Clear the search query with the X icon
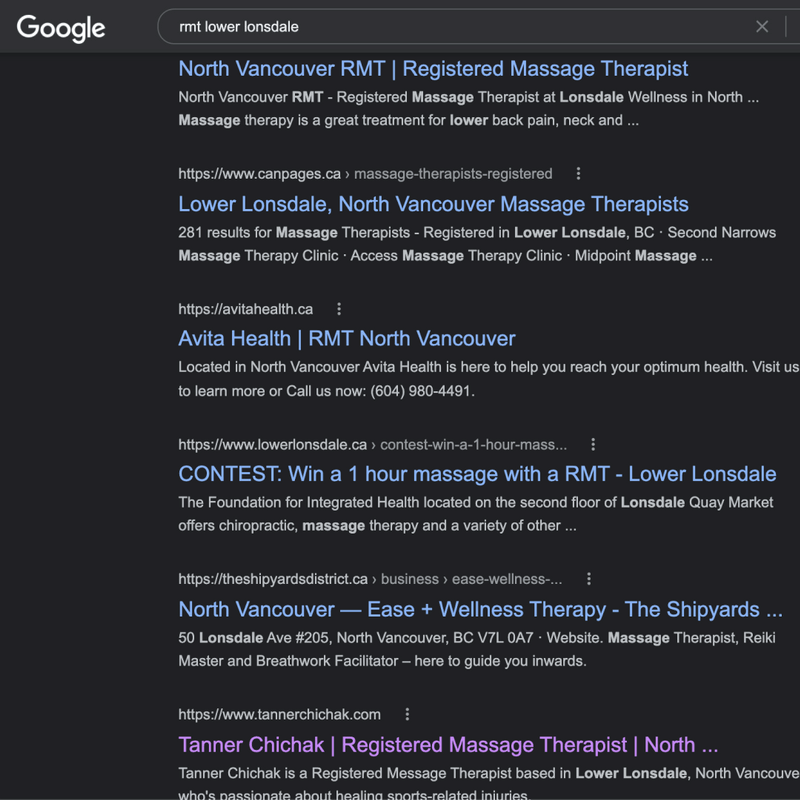Screen dimensions: 800x800 tap(762, 27)
